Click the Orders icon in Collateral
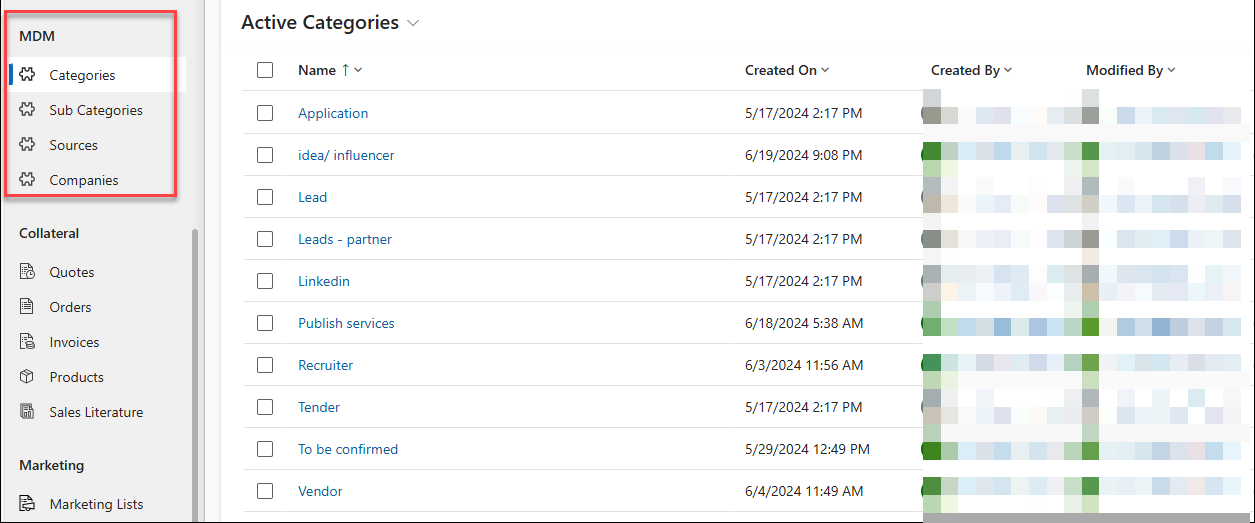This screenshot has width=1255, height=523. (x=28, y=307)
